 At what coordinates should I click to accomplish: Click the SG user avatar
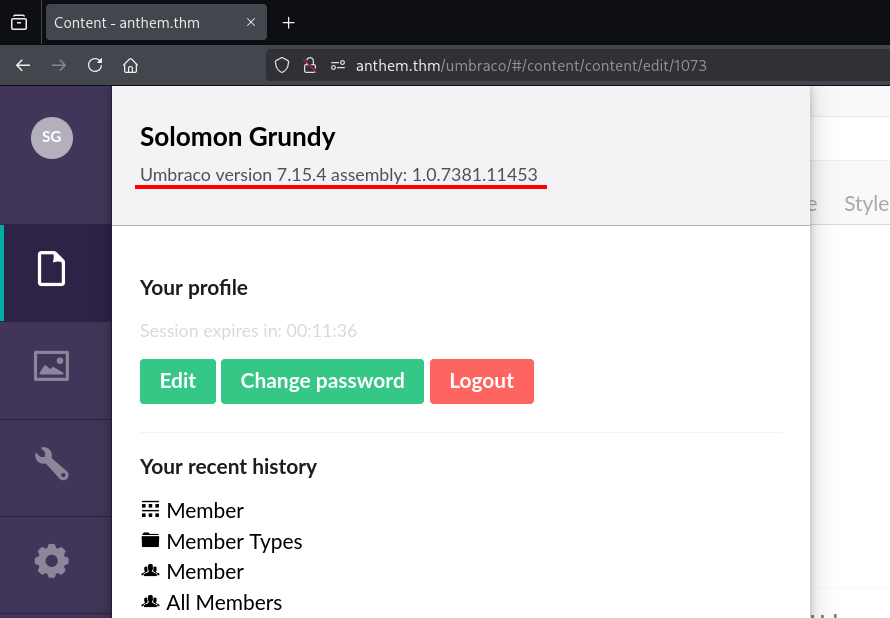(x=52, y=138)
